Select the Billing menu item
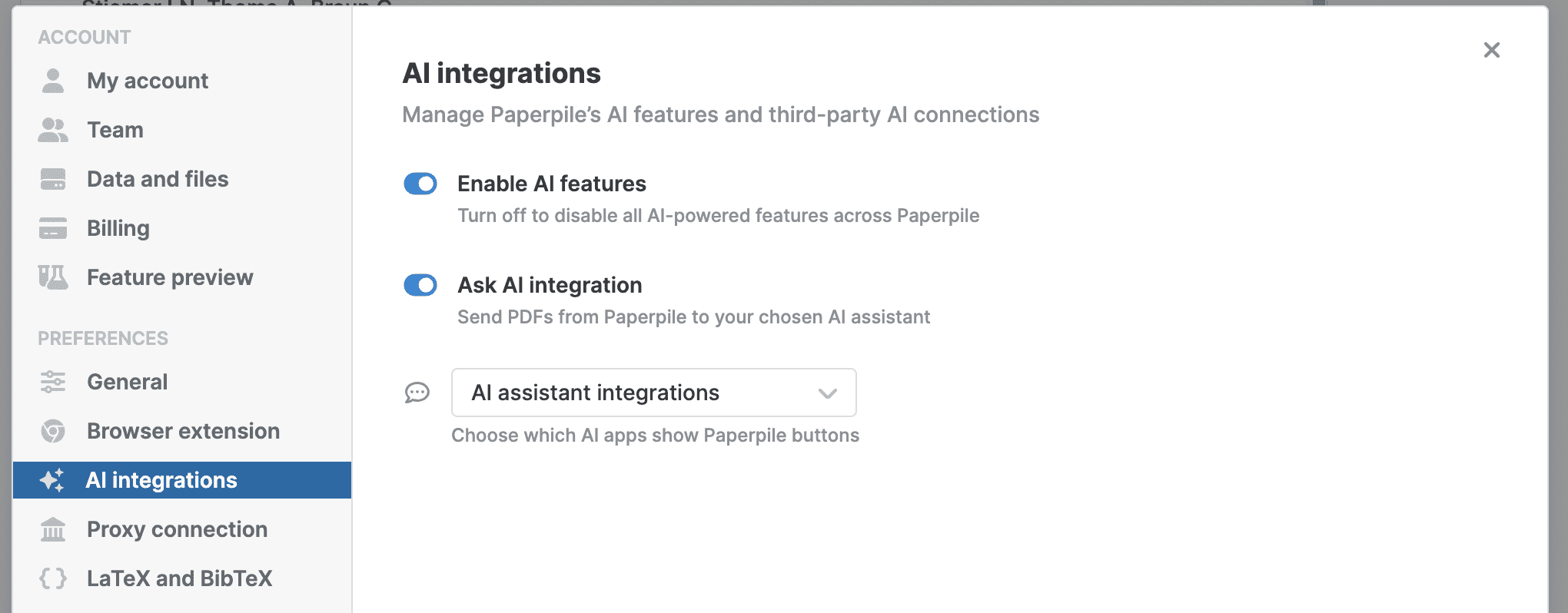1568x613 pixels. pos(182,228)
